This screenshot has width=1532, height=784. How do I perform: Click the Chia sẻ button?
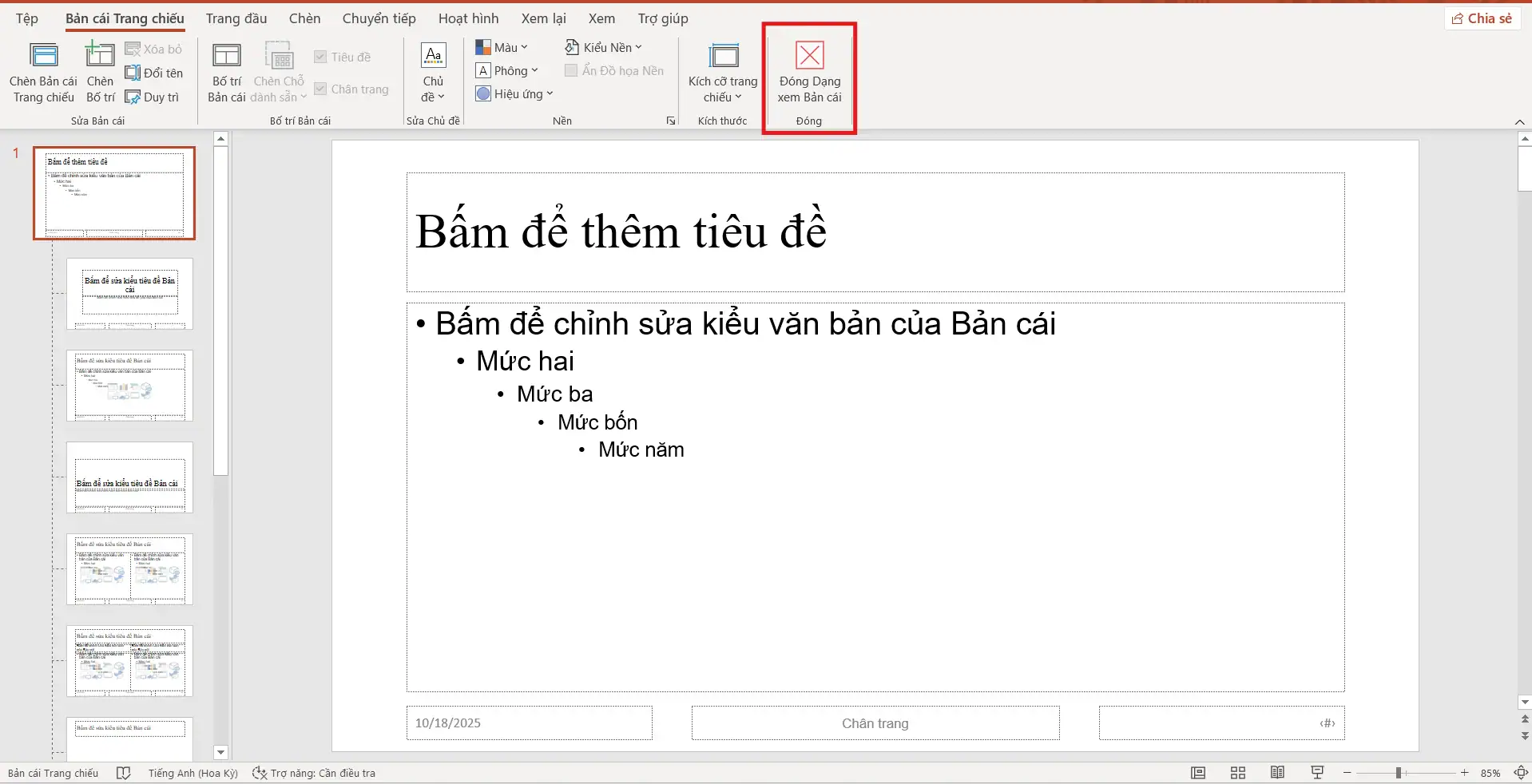click(1482, 18)
